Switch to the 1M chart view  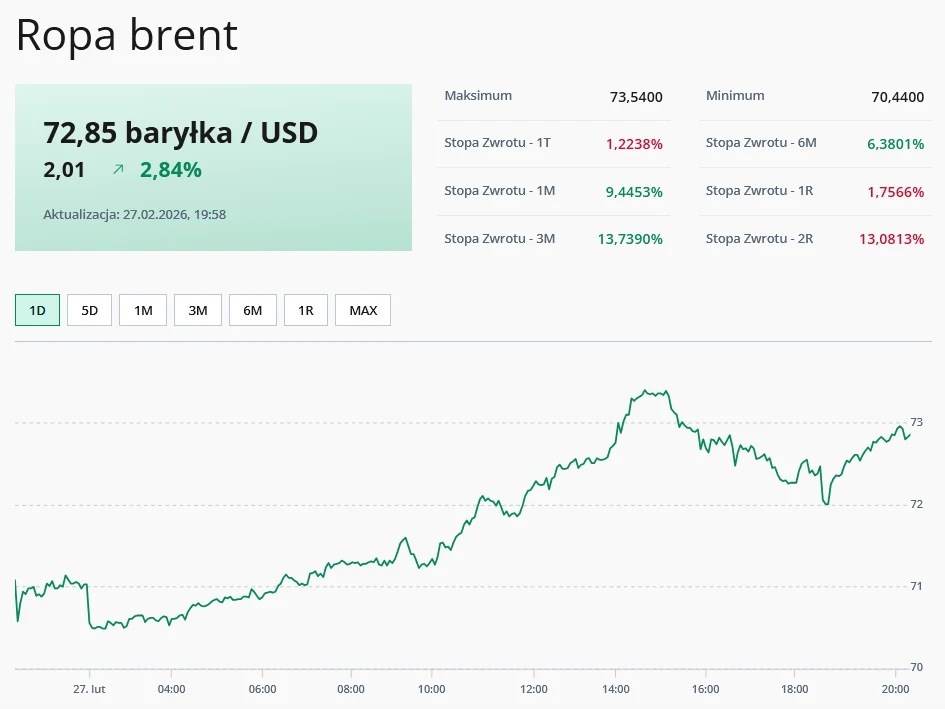[x=142, y=310]
